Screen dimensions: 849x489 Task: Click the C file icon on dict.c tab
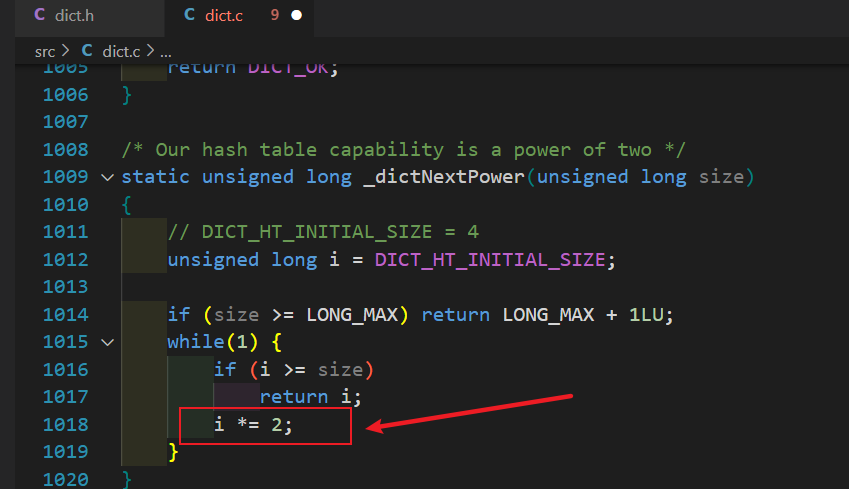tap(189, 15)
